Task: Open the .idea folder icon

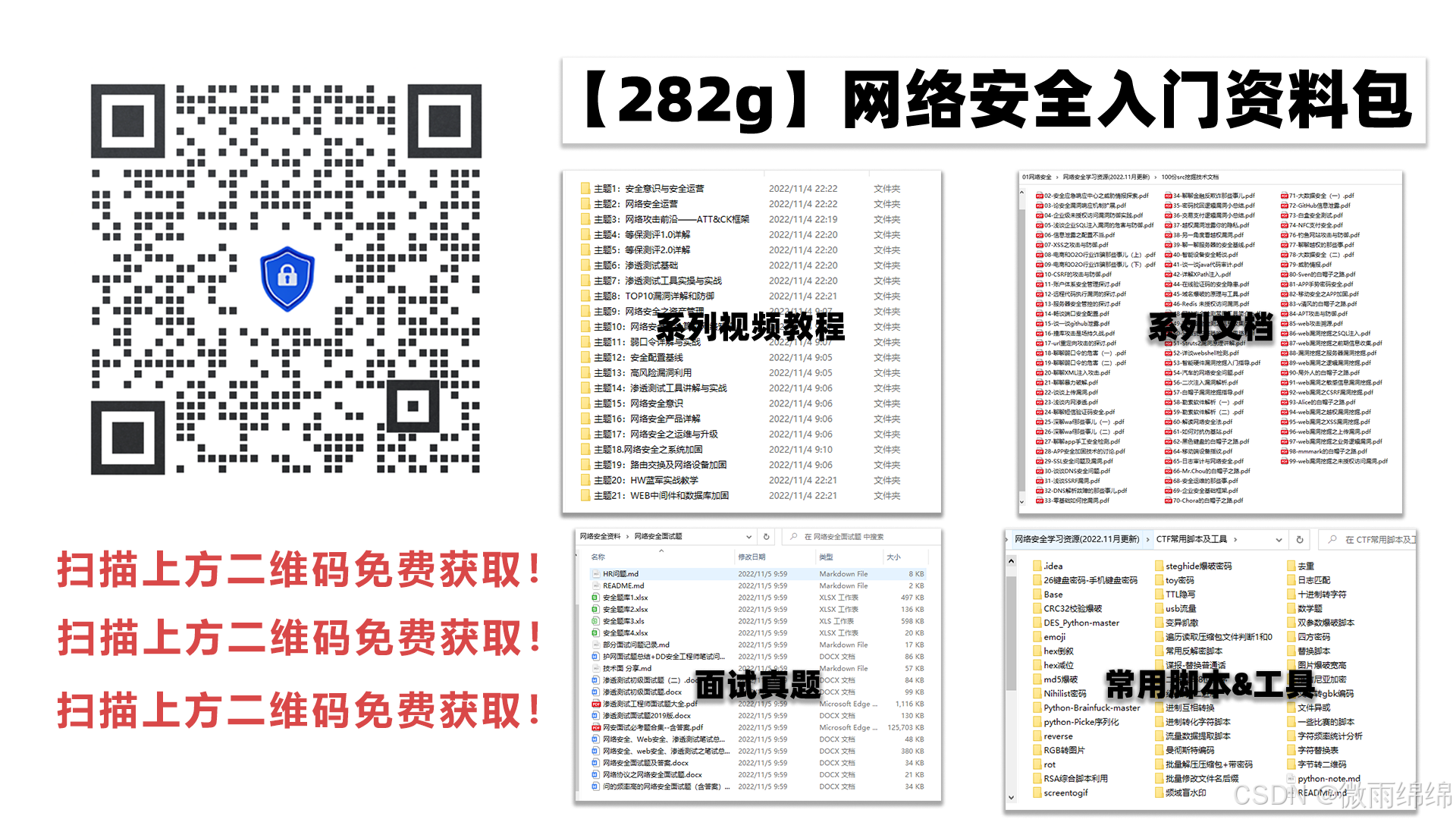Action: [1037, 565]
